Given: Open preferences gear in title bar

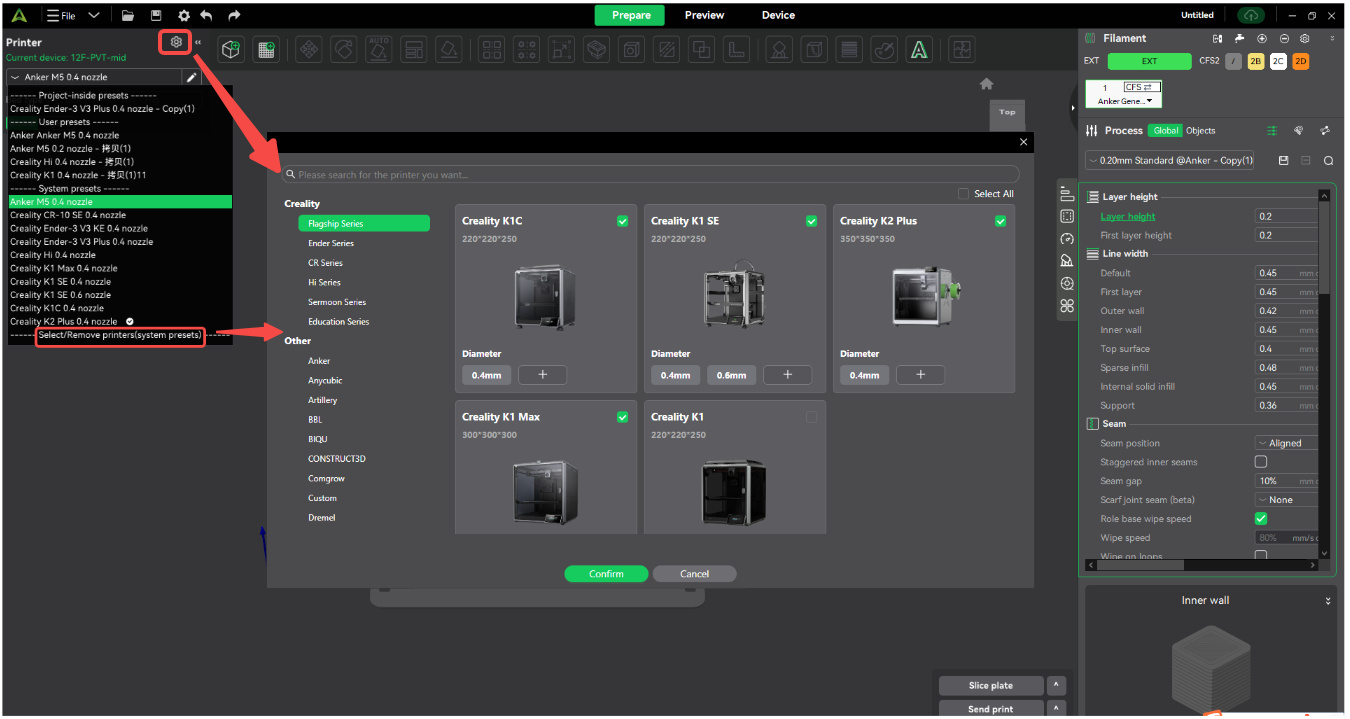Looking at the screenshot, I should (183, 15).
